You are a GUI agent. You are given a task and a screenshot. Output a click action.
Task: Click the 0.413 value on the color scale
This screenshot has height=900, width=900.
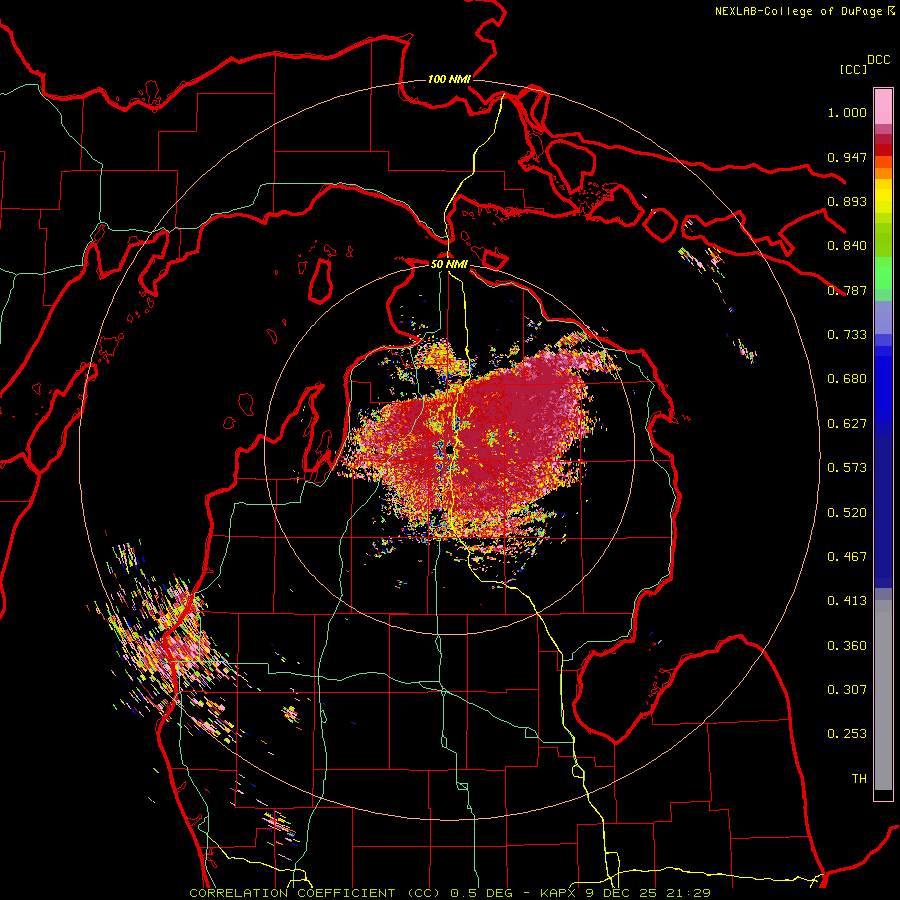point(847,601)
